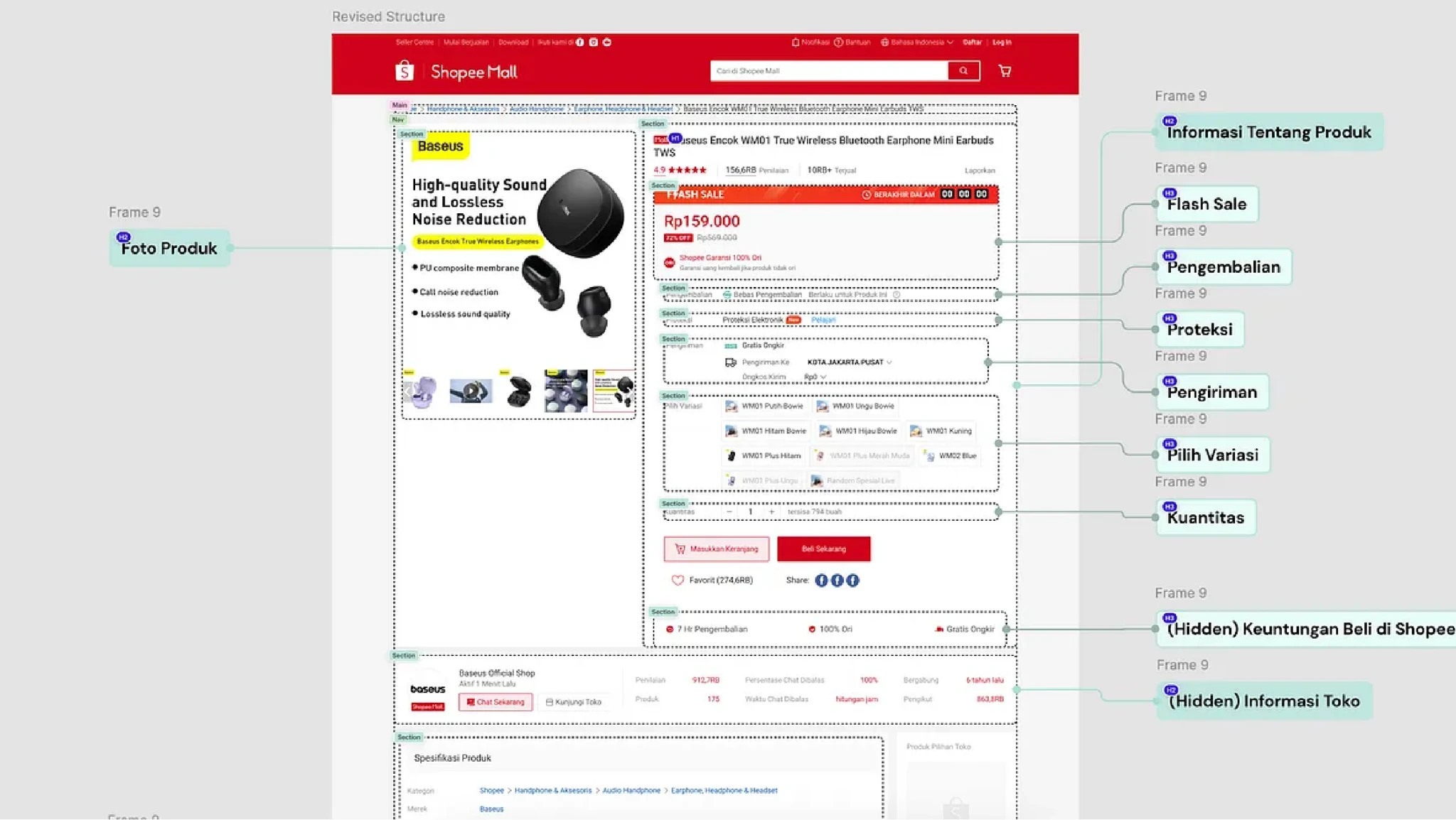This screenshot has height=820, width=1456.
Task: Click the Chat Sekarang button
Action: pos(496,702)
